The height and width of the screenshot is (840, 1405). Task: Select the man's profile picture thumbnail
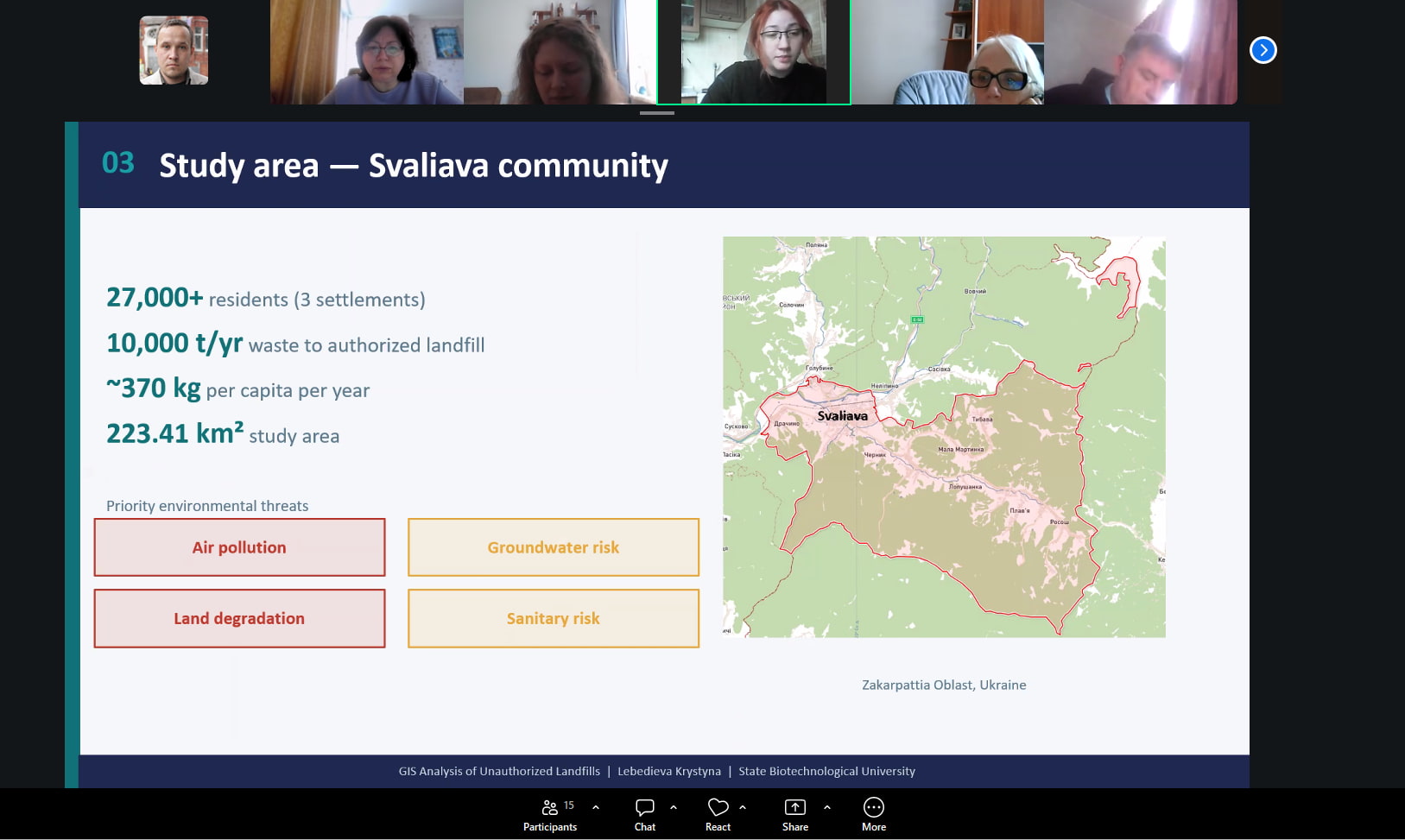[x=174, y=51]
